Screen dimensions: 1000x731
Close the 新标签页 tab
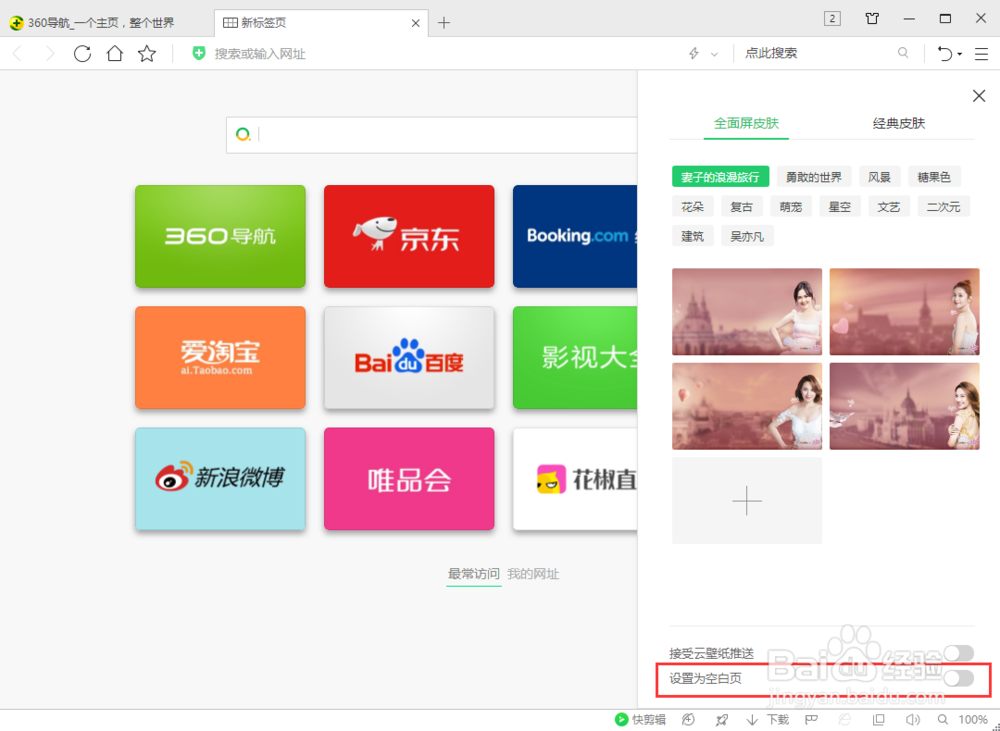click(416, 23)
